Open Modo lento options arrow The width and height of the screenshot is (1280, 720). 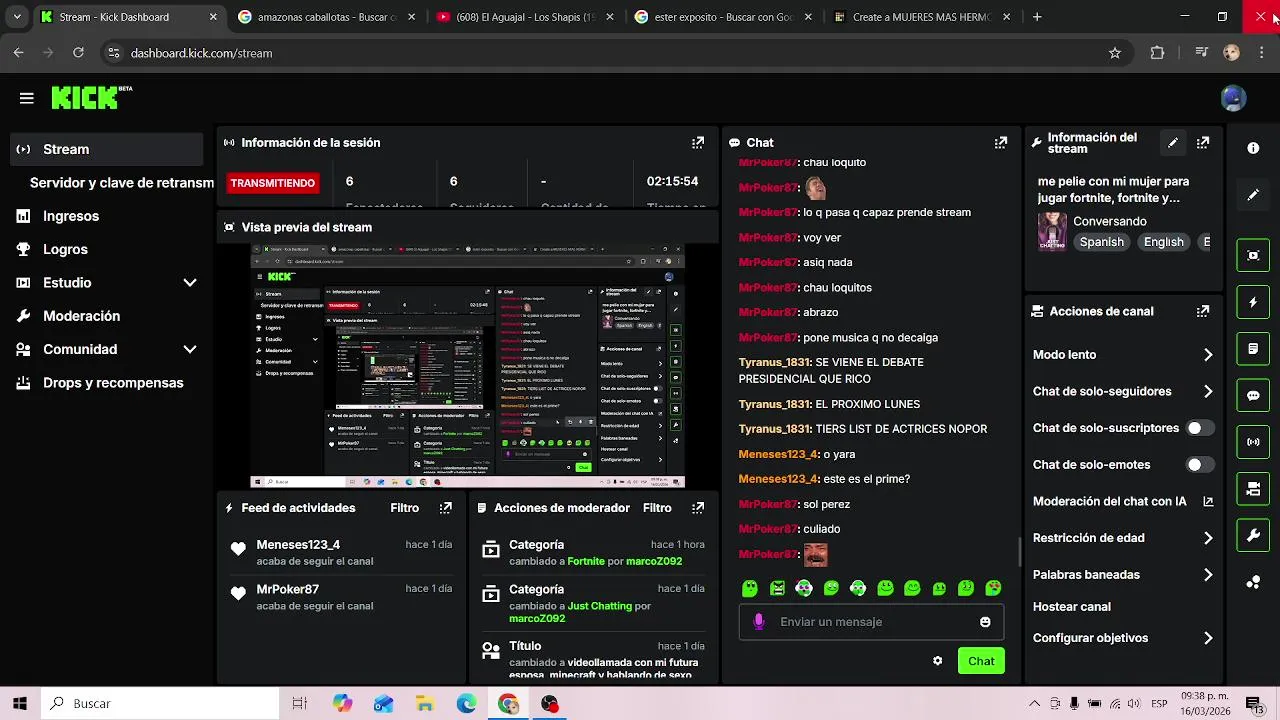coord(1208,355)
